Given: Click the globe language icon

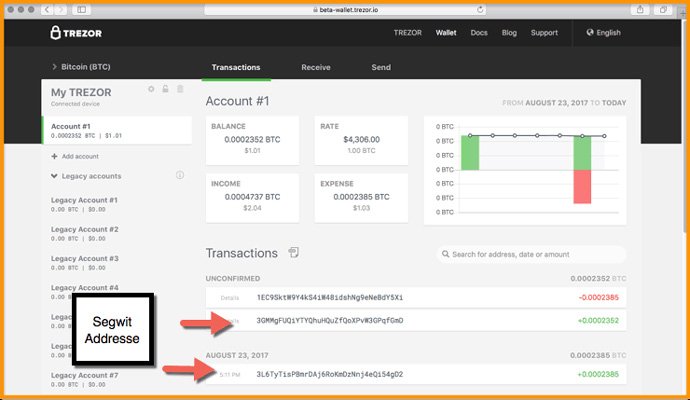Looking at the screenshot, I should pyautogui.click(x=590, y=32).
